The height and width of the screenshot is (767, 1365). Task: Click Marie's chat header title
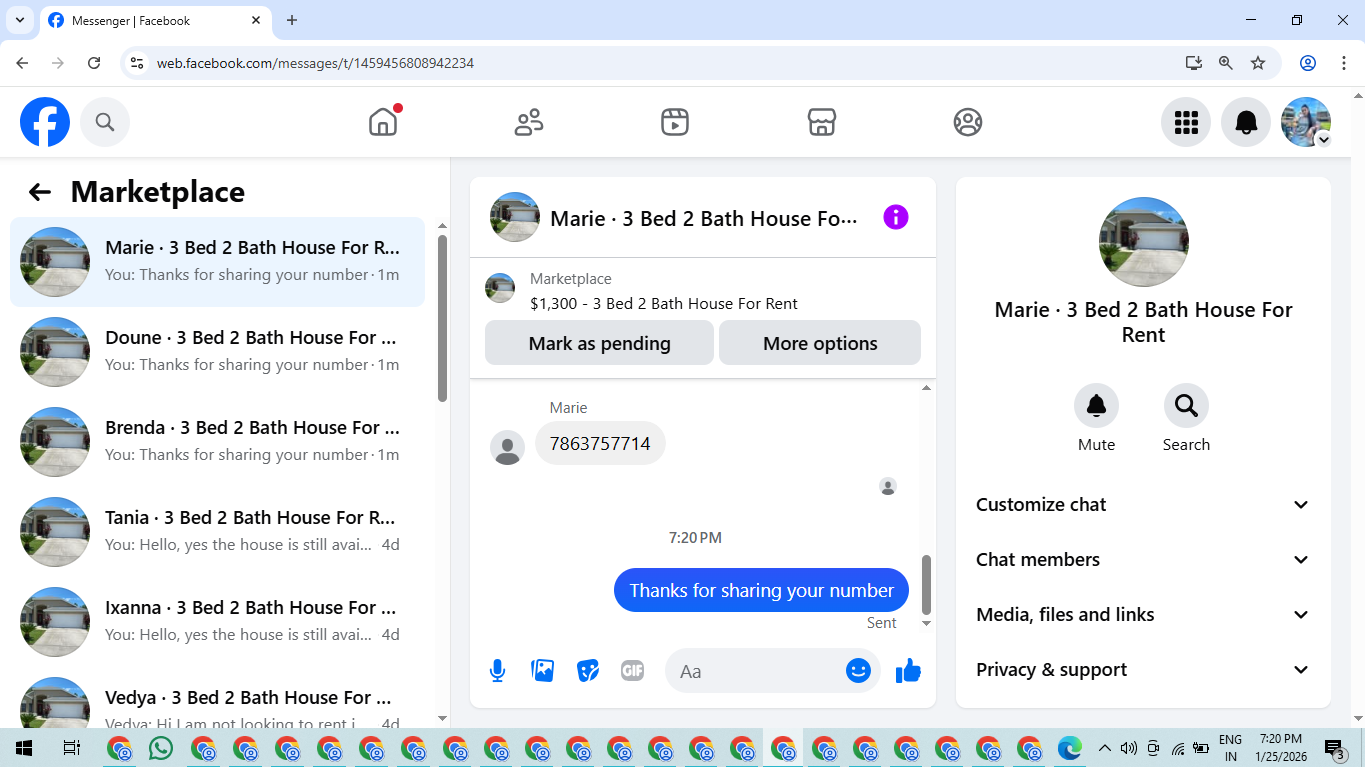[704, 218]
